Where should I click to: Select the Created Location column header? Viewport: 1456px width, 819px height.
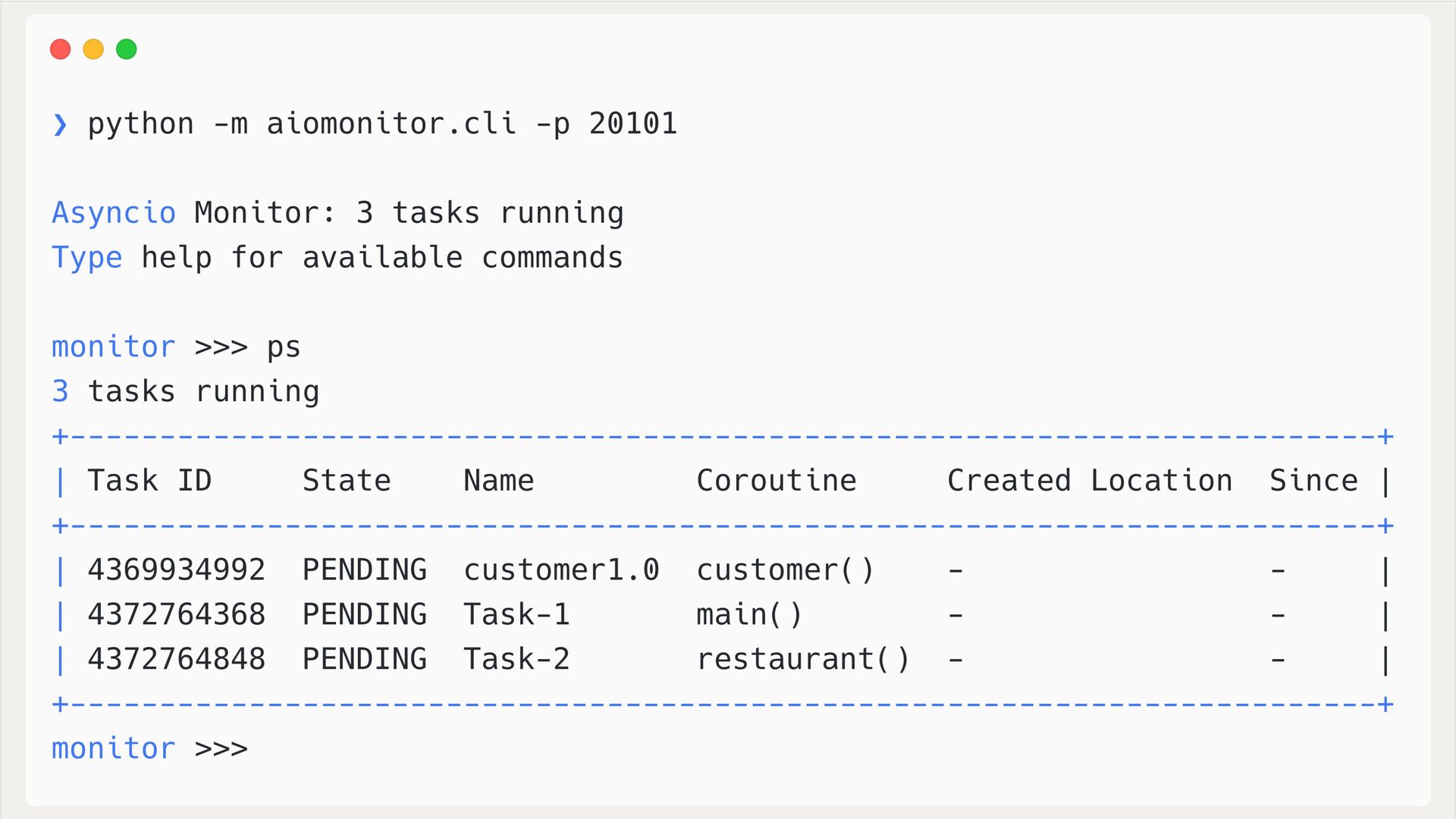1090,481
